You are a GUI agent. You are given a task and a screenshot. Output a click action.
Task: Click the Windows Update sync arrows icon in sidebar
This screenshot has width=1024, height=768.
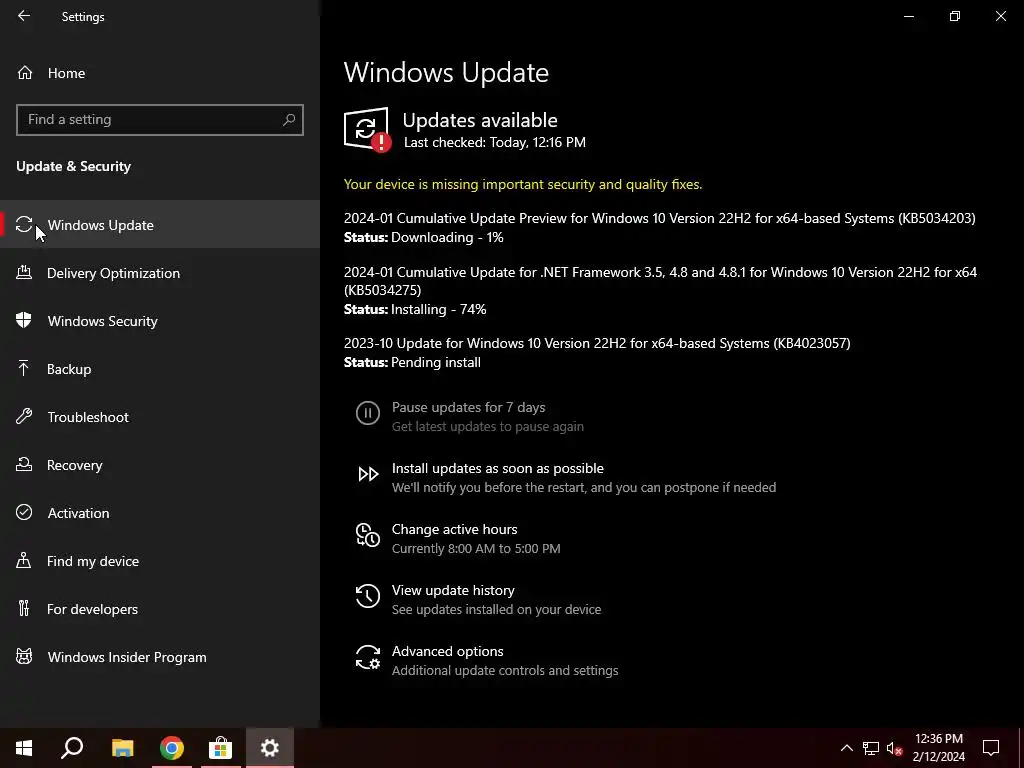click(x=24, y=225)
